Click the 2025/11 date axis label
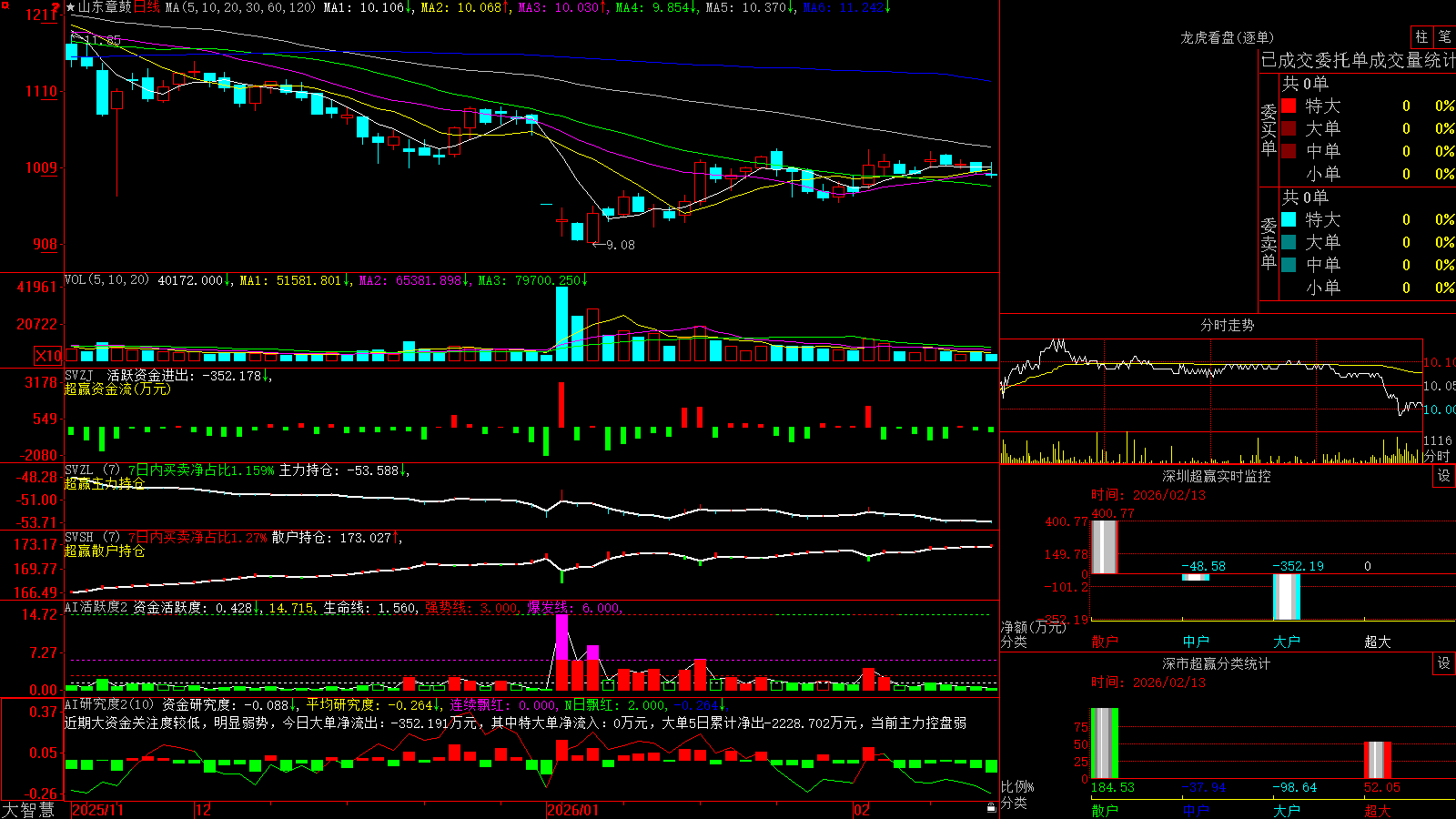The width and height of the screenshot is (1456, 819). (x=97, y=810)
